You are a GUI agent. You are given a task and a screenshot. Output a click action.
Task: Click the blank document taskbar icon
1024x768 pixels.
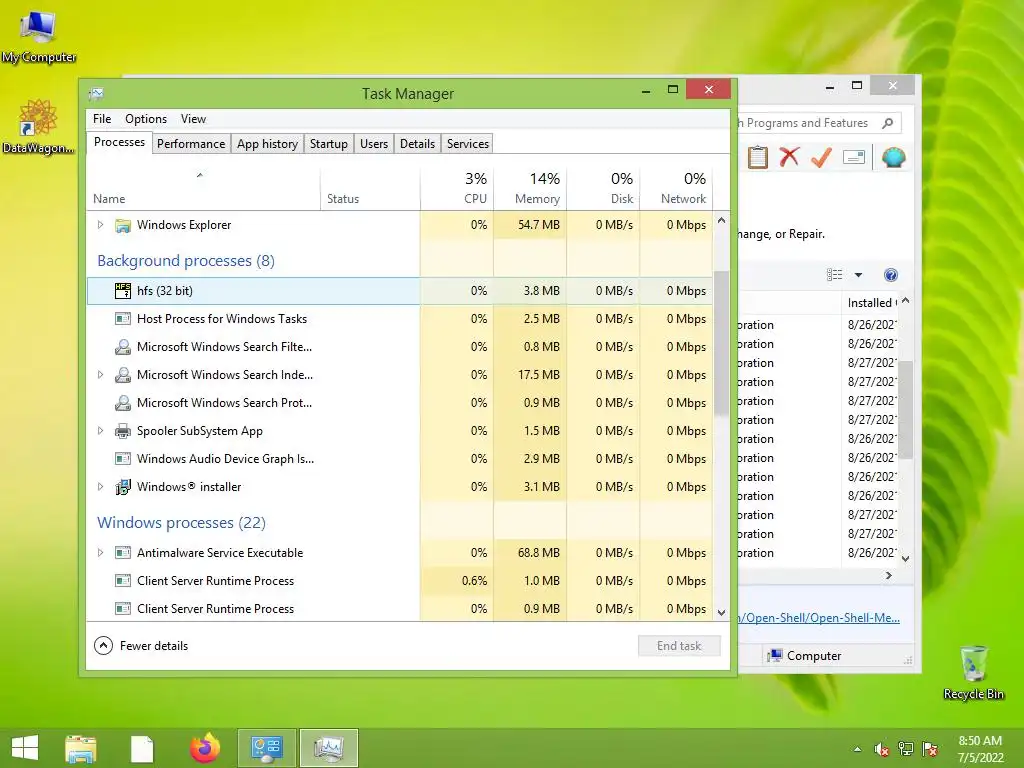coord(142,748)
